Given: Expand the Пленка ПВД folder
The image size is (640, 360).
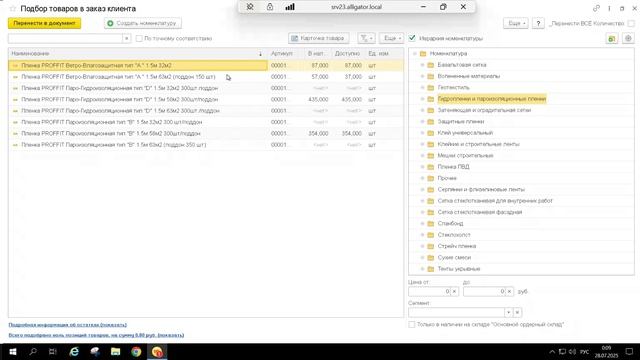Looking at the screenshot, I should coord(422,167).
